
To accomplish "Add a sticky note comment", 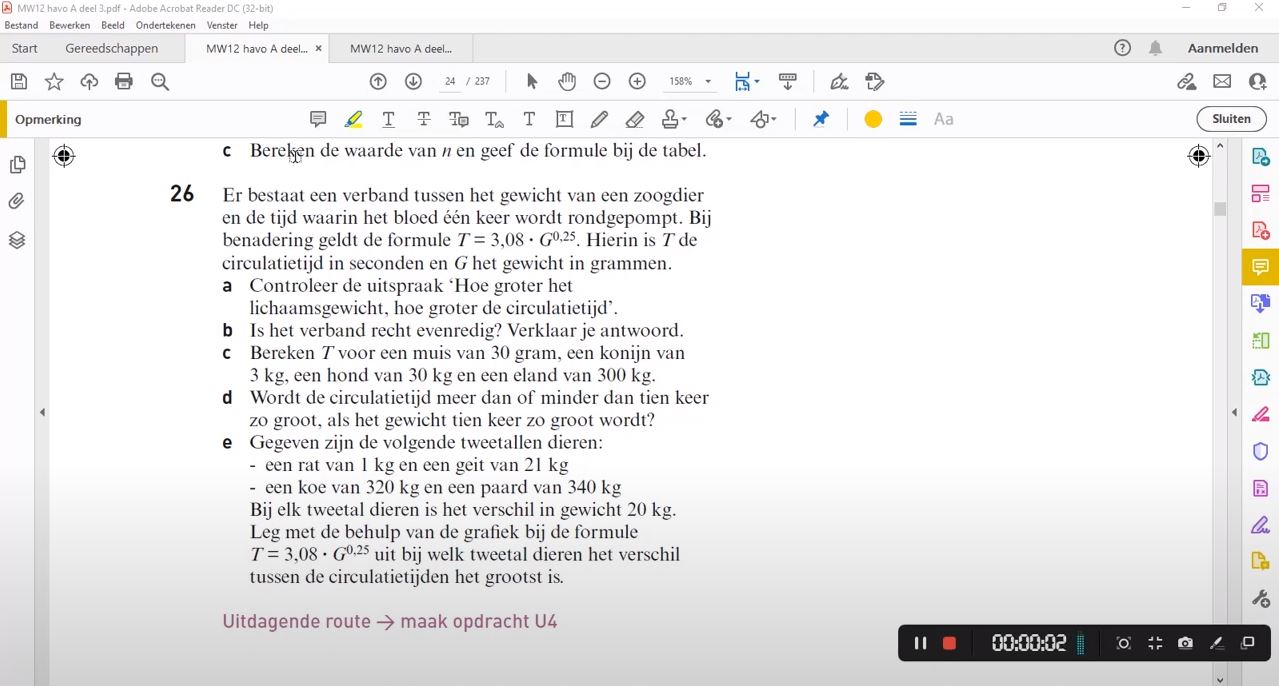I will coord(318,119).
